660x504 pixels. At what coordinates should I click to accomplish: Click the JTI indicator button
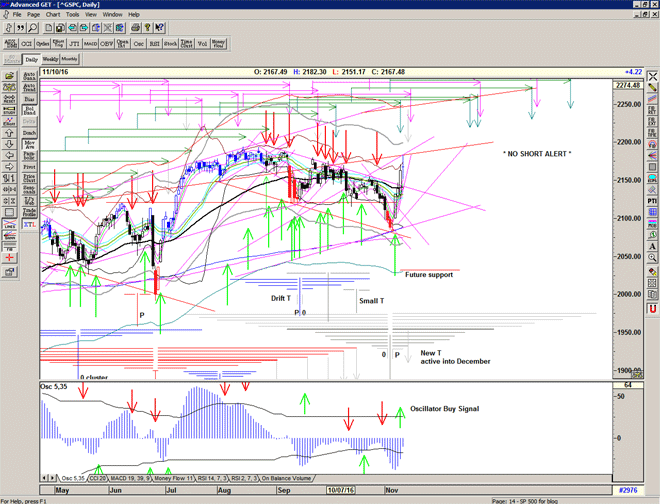[x=76, y=44]
